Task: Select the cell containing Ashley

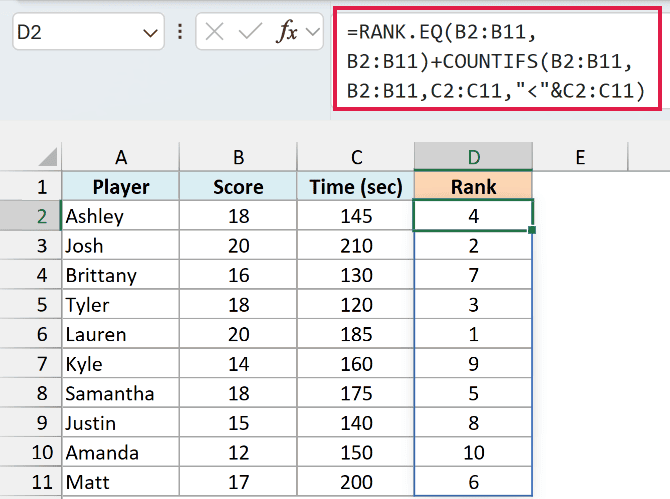Action: 120,216
